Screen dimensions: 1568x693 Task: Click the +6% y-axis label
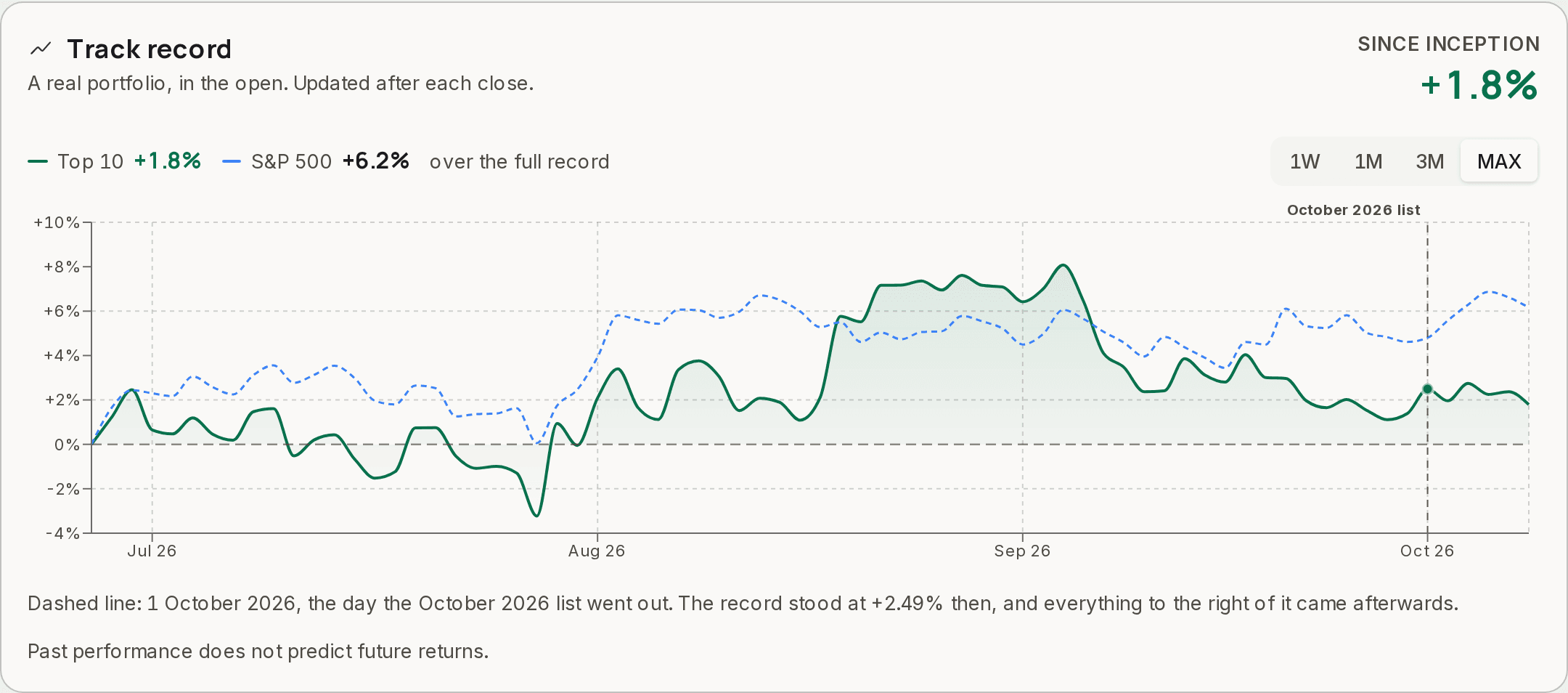(x=62, y=311)
